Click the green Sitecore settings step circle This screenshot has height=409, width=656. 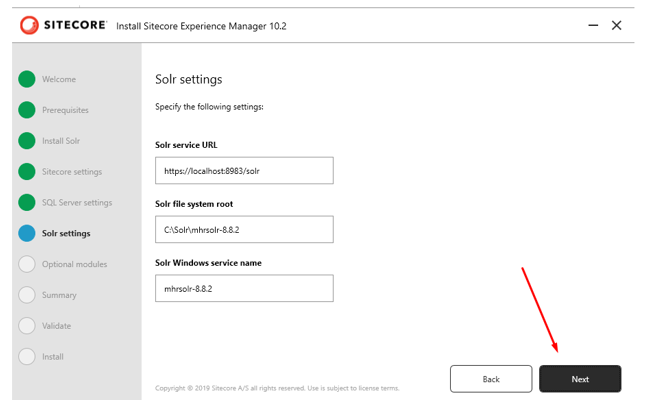(x=27, y=171)
